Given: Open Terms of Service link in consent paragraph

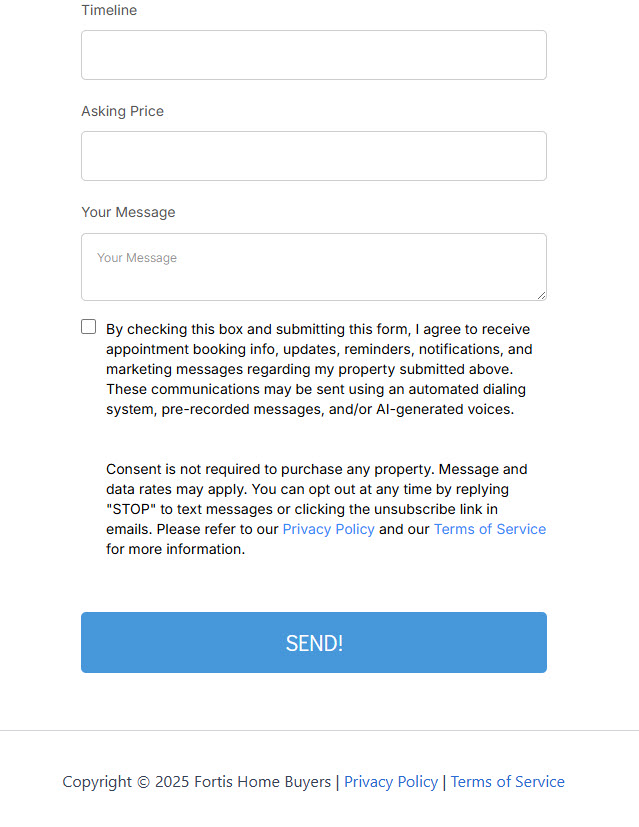Looking at the screenshot, I should tap(489, 529).
